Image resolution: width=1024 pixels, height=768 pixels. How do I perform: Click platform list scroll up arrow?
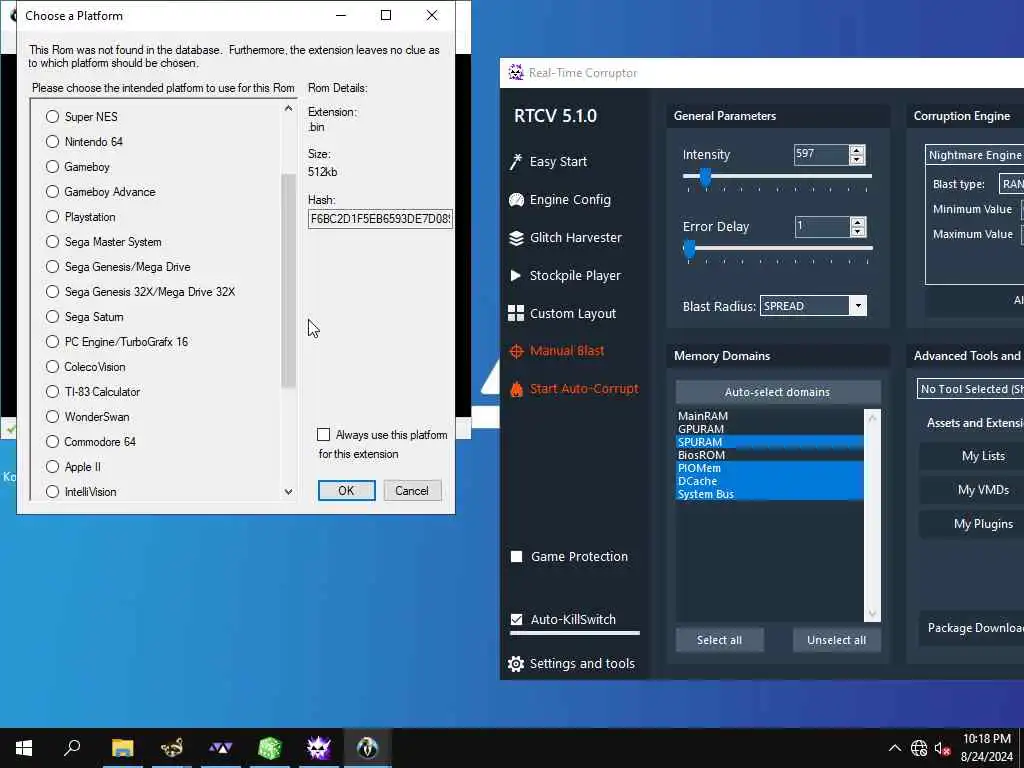[289, 108]
